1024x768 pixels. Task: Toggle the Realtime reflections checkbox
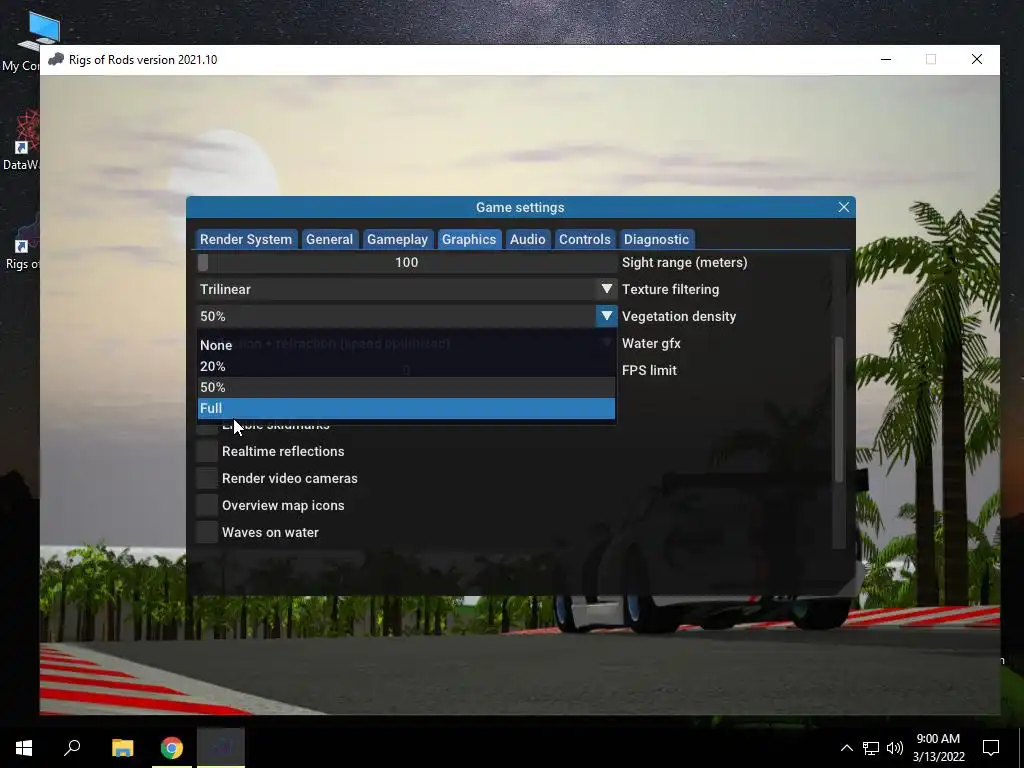(207, 451)
